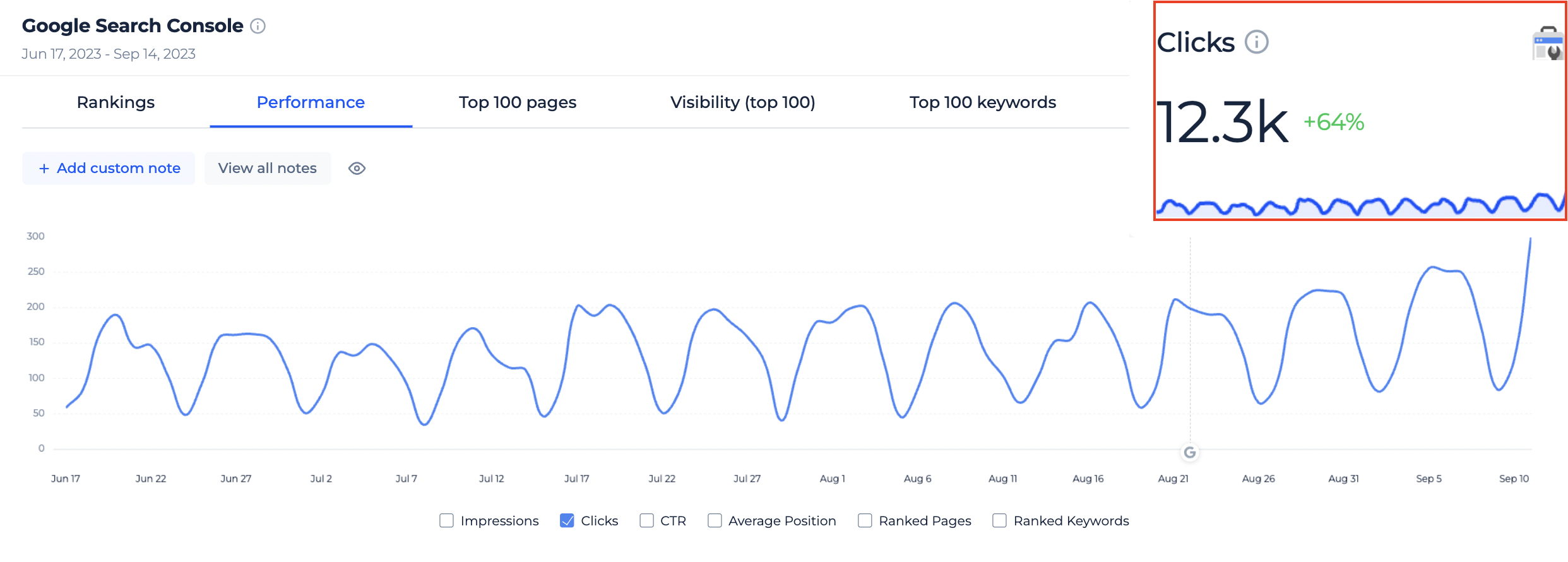The image size is (1568, 562).
Task: Click the Jun 17 axis label
Action: point(66,479)
